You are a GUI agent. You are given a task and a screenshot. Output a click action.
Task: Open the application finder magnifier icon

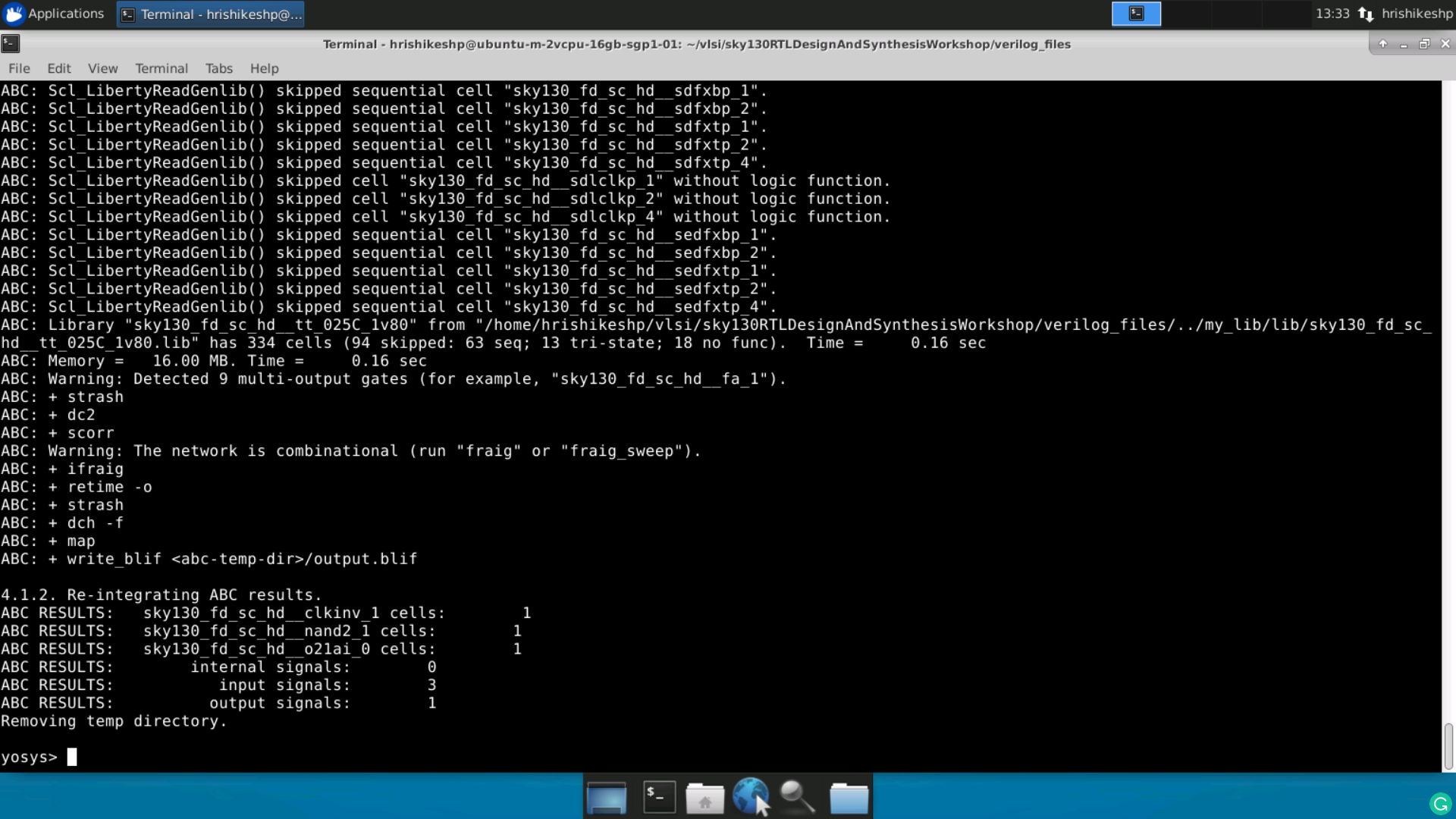tap(797, 797)
